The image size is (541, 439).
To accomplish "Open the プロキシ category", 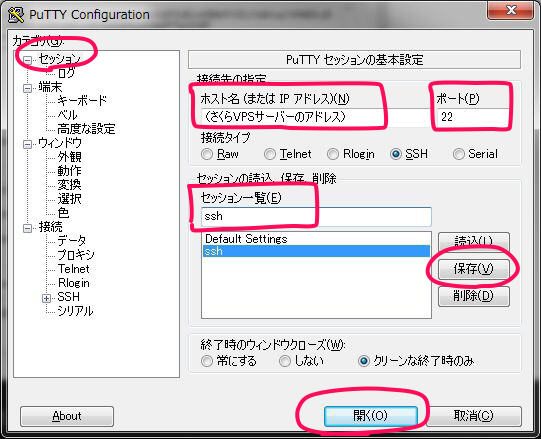I will tap(76, 255).
